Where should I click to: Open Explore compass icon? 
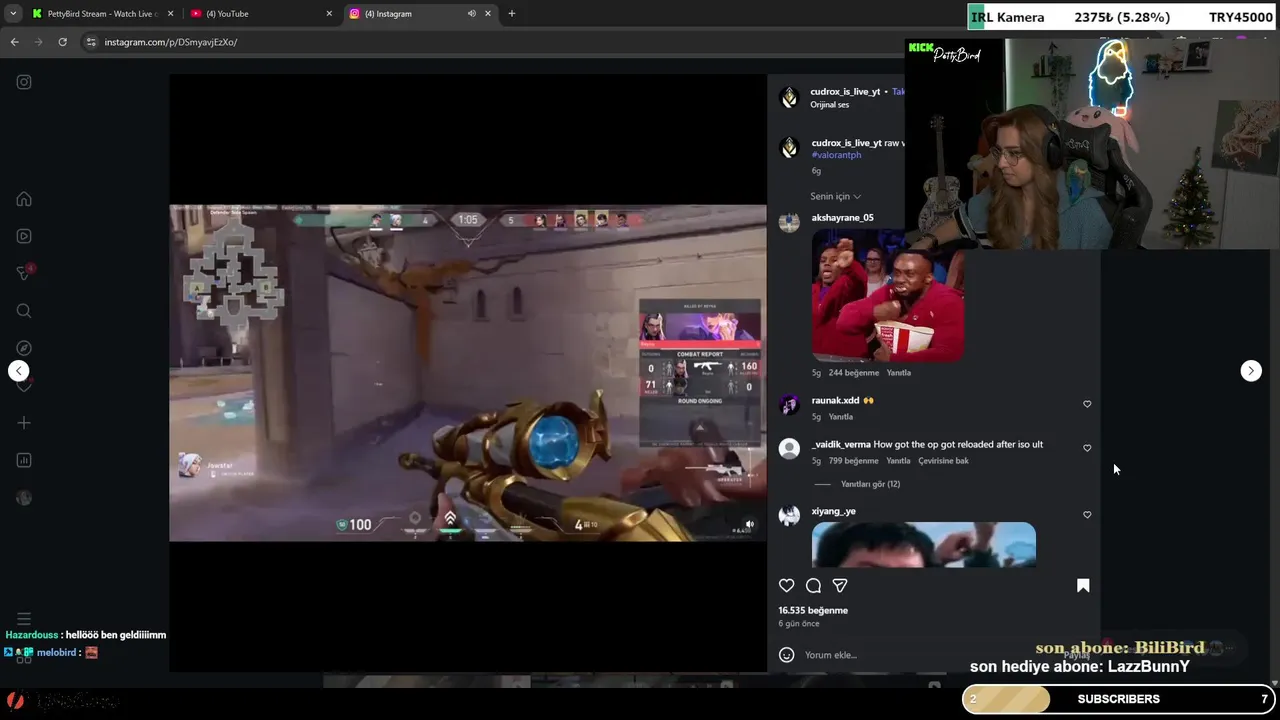[24, 348]
